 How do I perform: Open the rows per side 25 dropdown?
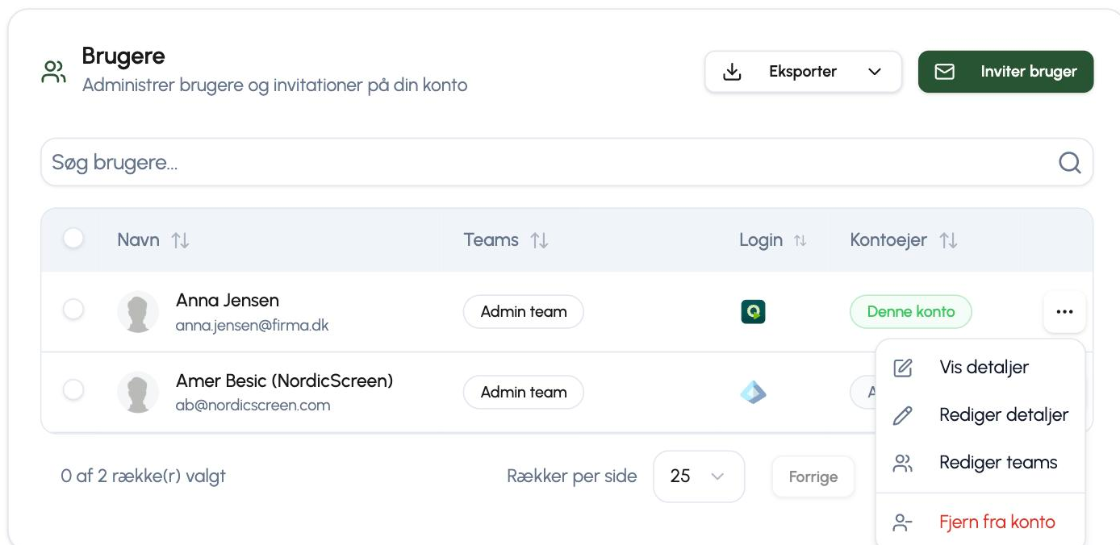[x=699, y=476]
